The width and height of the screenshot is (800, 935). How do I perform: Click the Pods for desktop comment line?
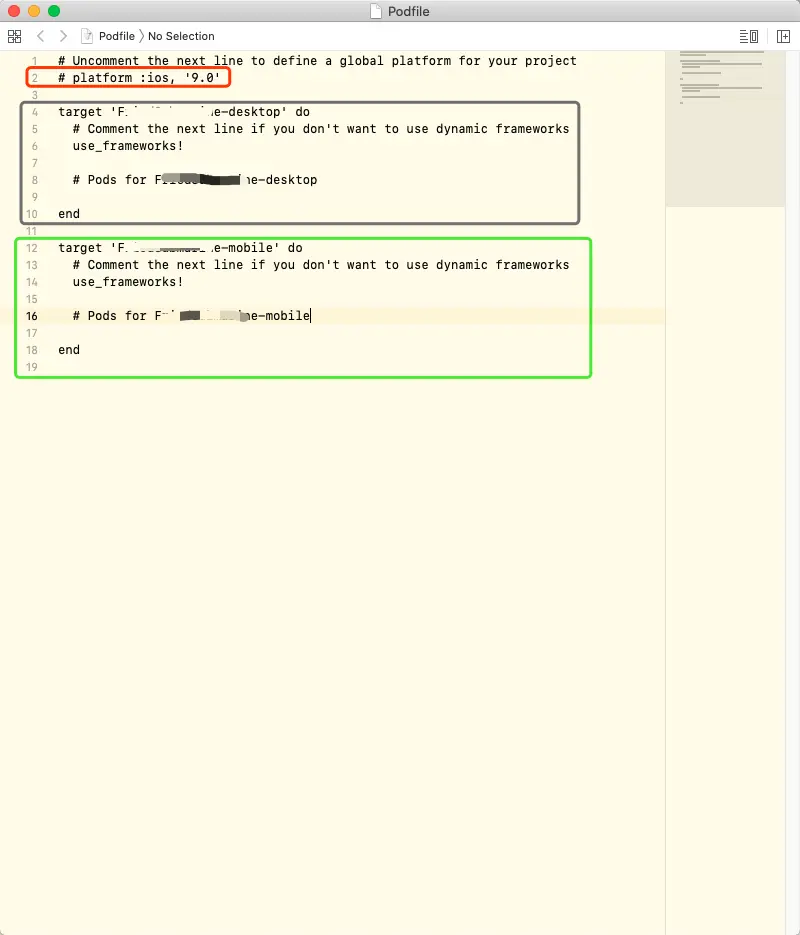tap(195, 179)
